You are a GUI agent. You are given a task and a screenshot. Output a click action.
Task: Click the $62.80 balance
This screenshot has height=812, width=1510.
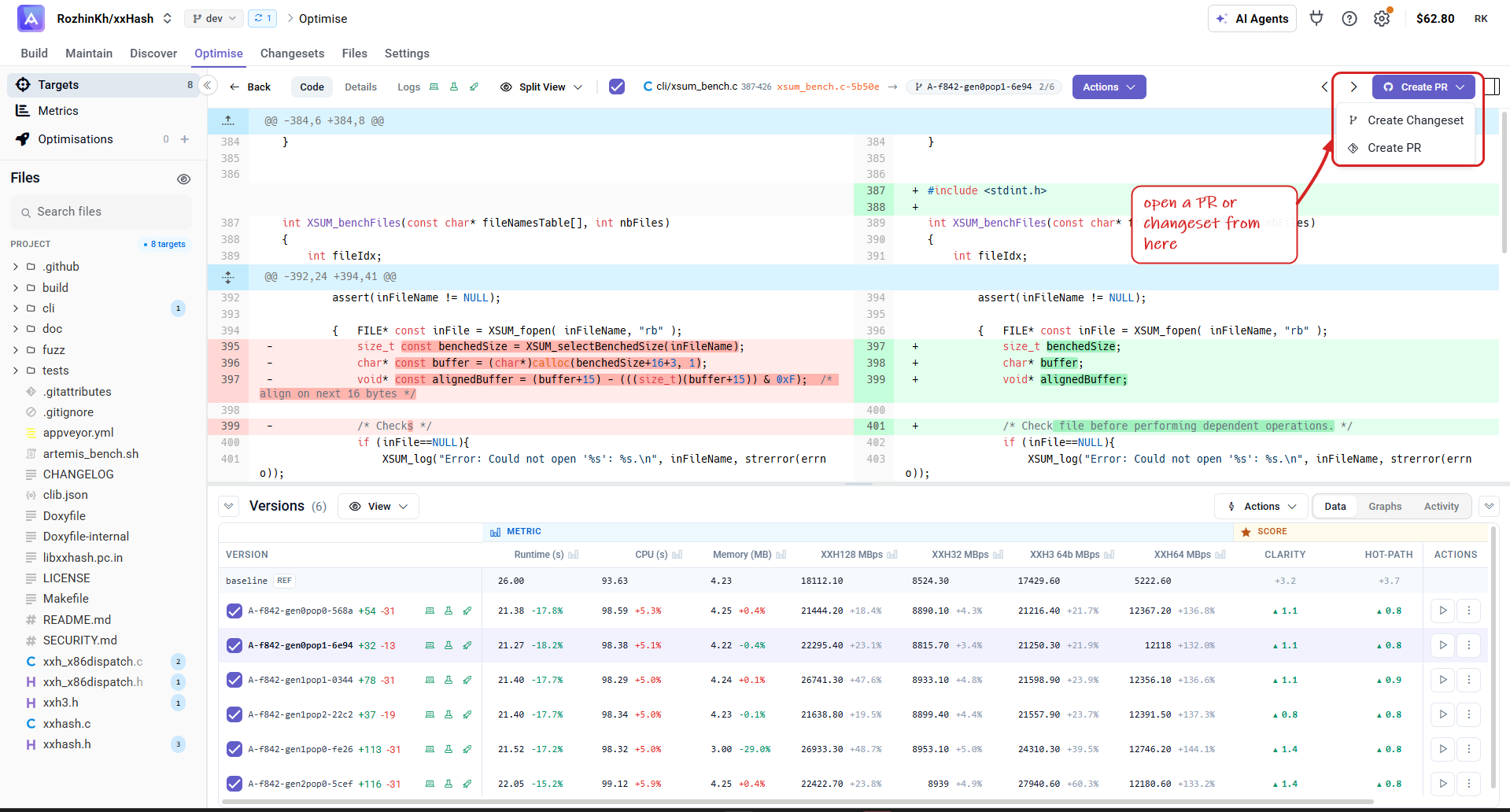click(x=1435, y=18)
